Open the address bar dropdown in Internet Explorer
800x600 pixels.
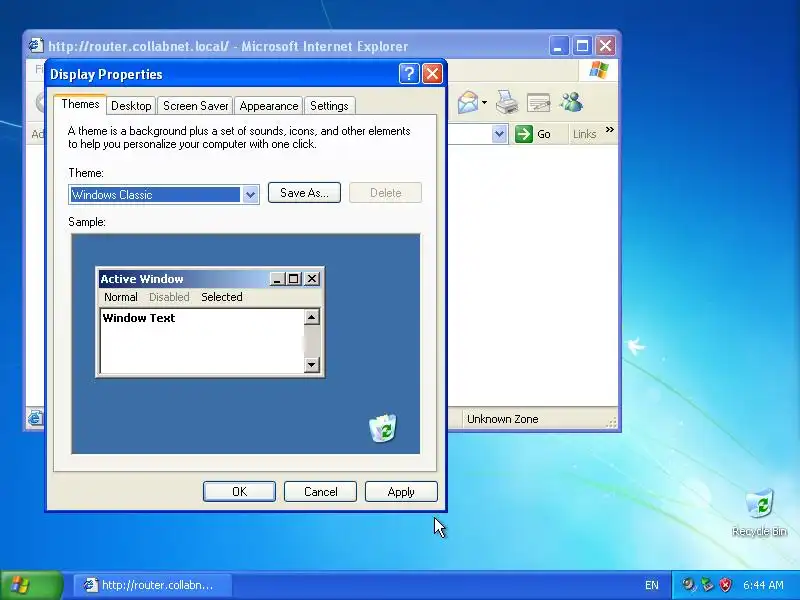[x=499, y=134]
